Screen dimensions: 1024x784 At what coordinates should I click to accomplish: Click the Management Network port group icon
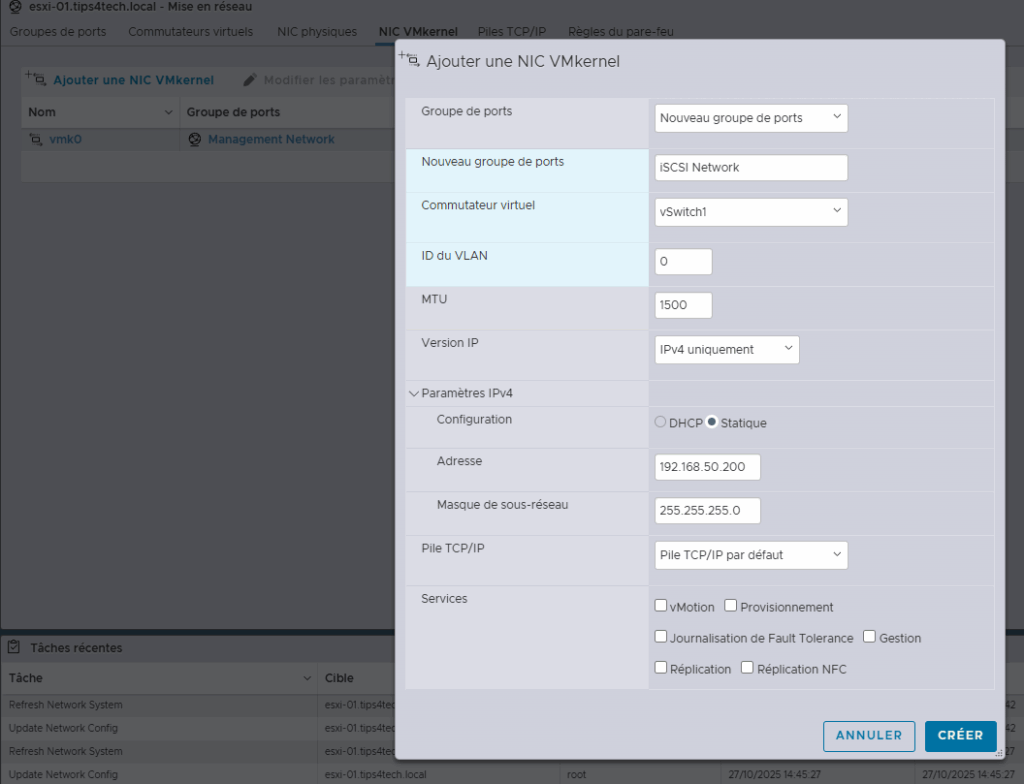pos(195,140)
